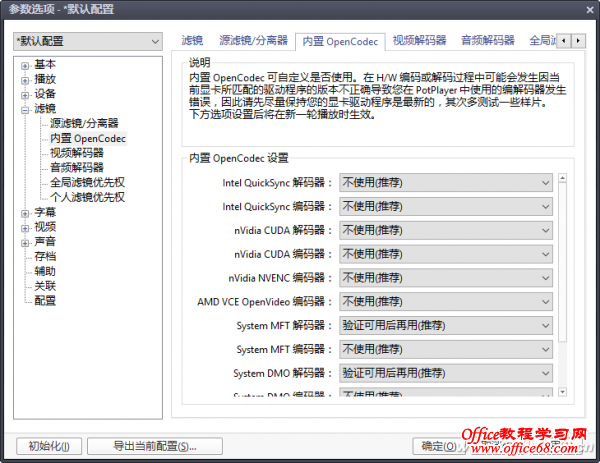
Task: Expand the 播放 tree node
Action: pos(24,79)
